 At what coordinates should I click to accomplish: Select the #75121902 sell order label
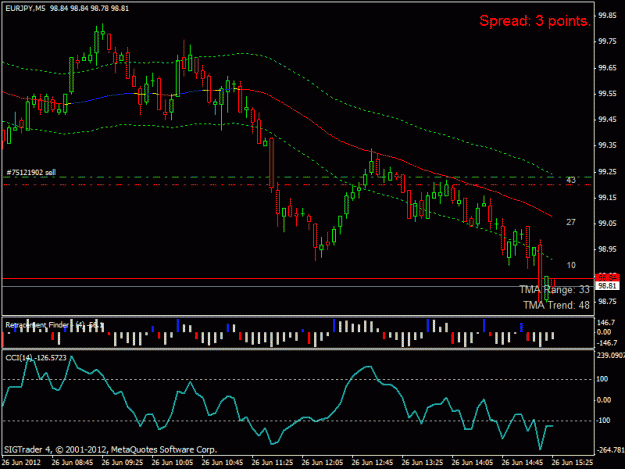31,172
